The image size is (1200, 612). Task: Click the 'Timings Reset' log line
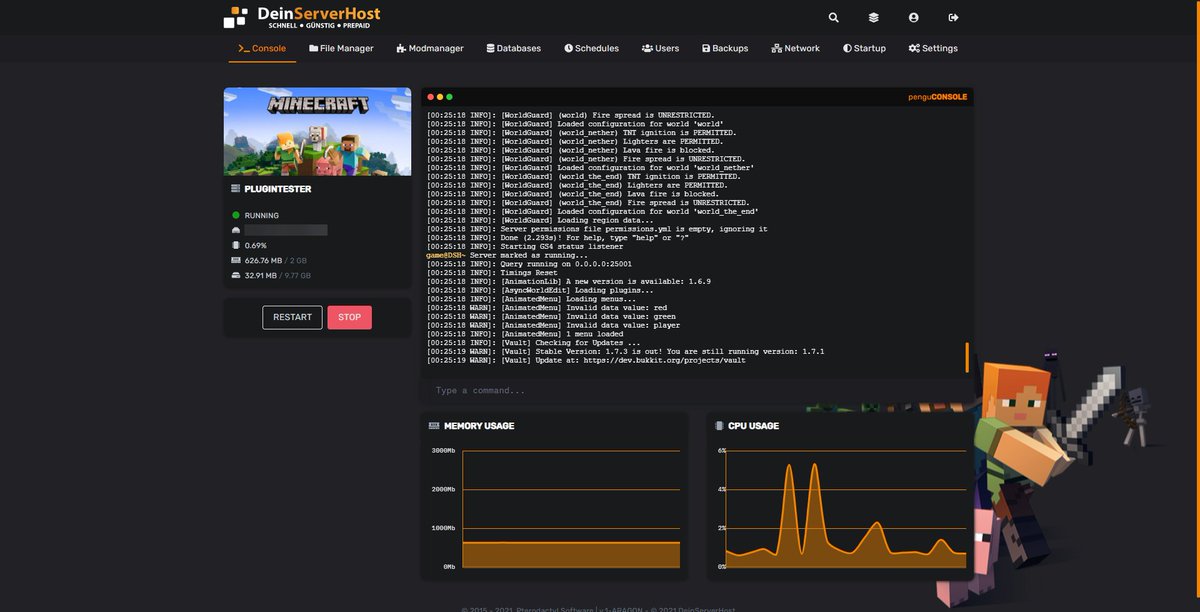coord(492,273)
